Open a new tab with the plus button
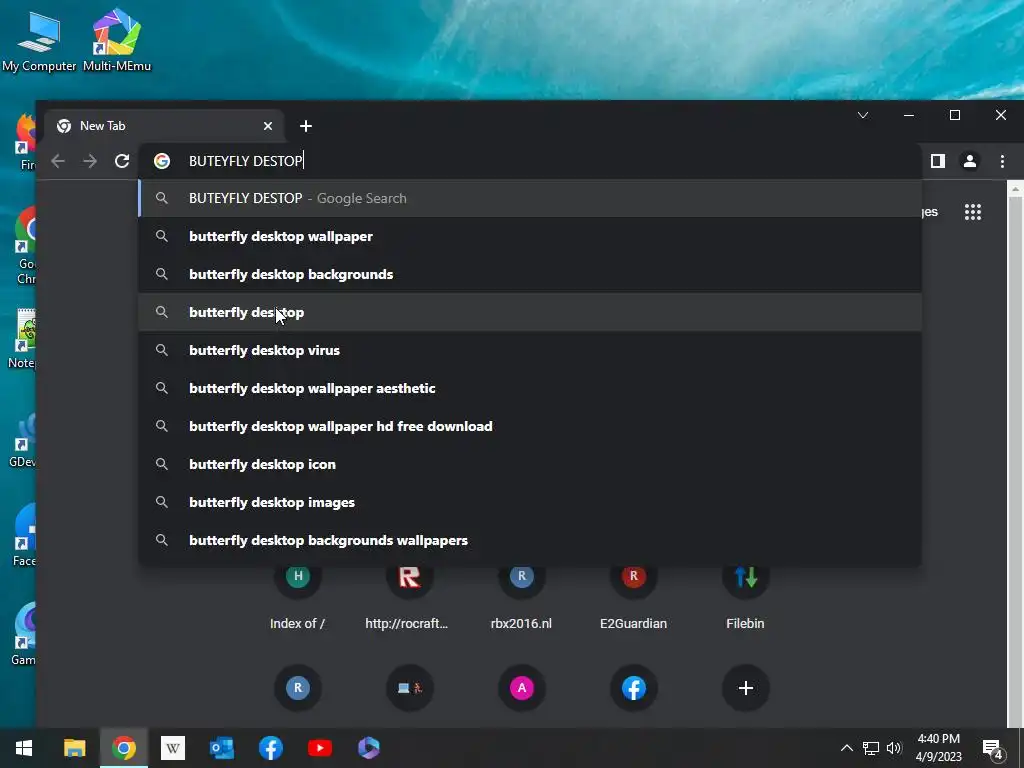The image size is (1024, 768). (x=306, y=126)
